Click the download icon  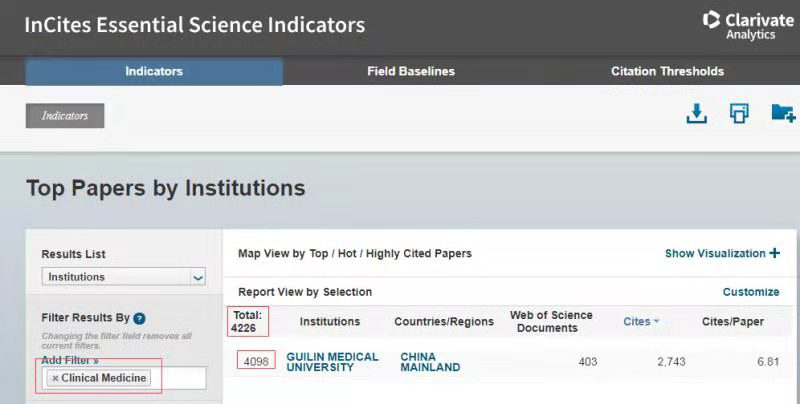696,113
